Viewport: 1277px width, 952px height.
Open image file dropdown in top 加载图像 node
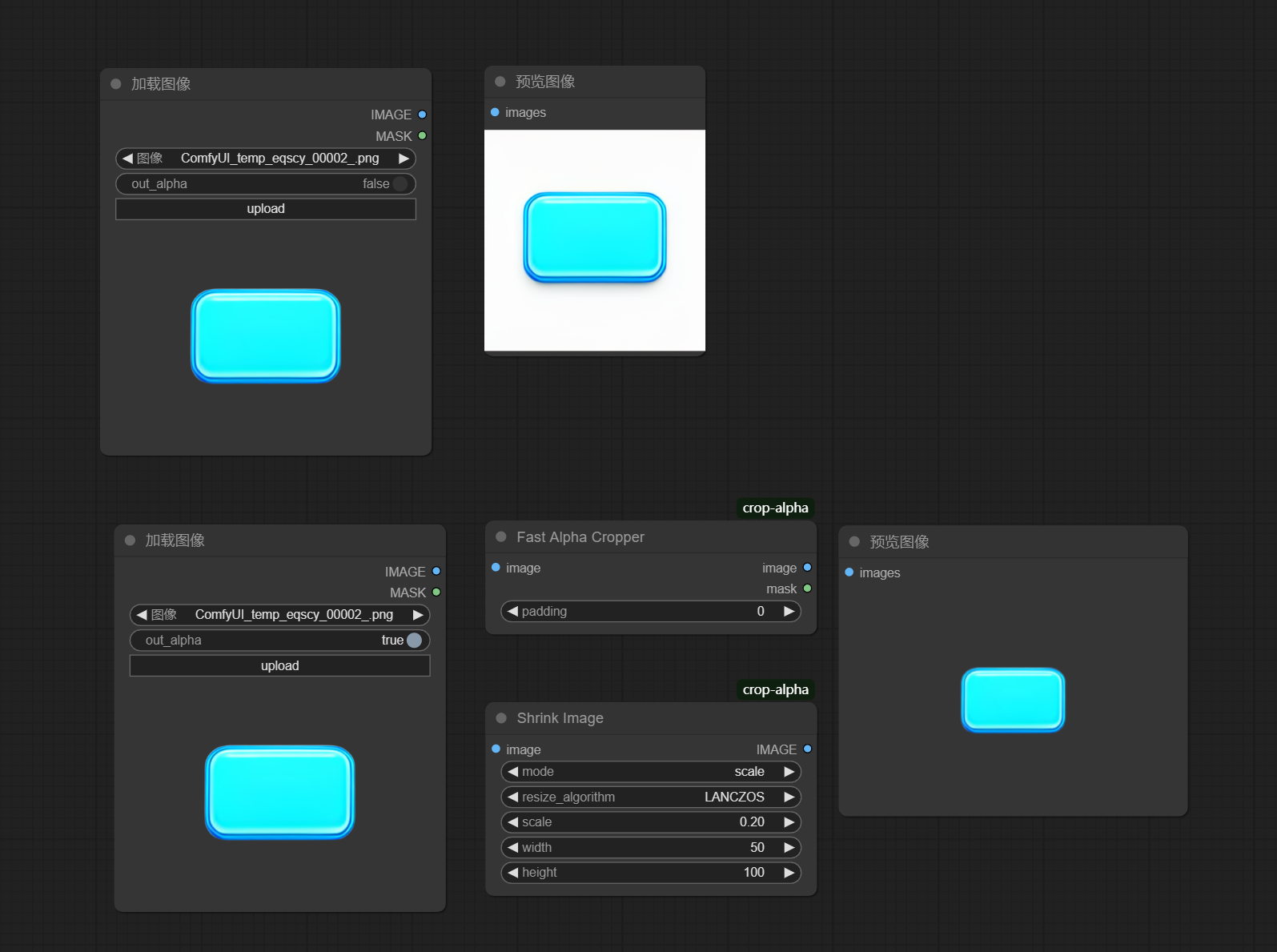click(x=266, y=159)
